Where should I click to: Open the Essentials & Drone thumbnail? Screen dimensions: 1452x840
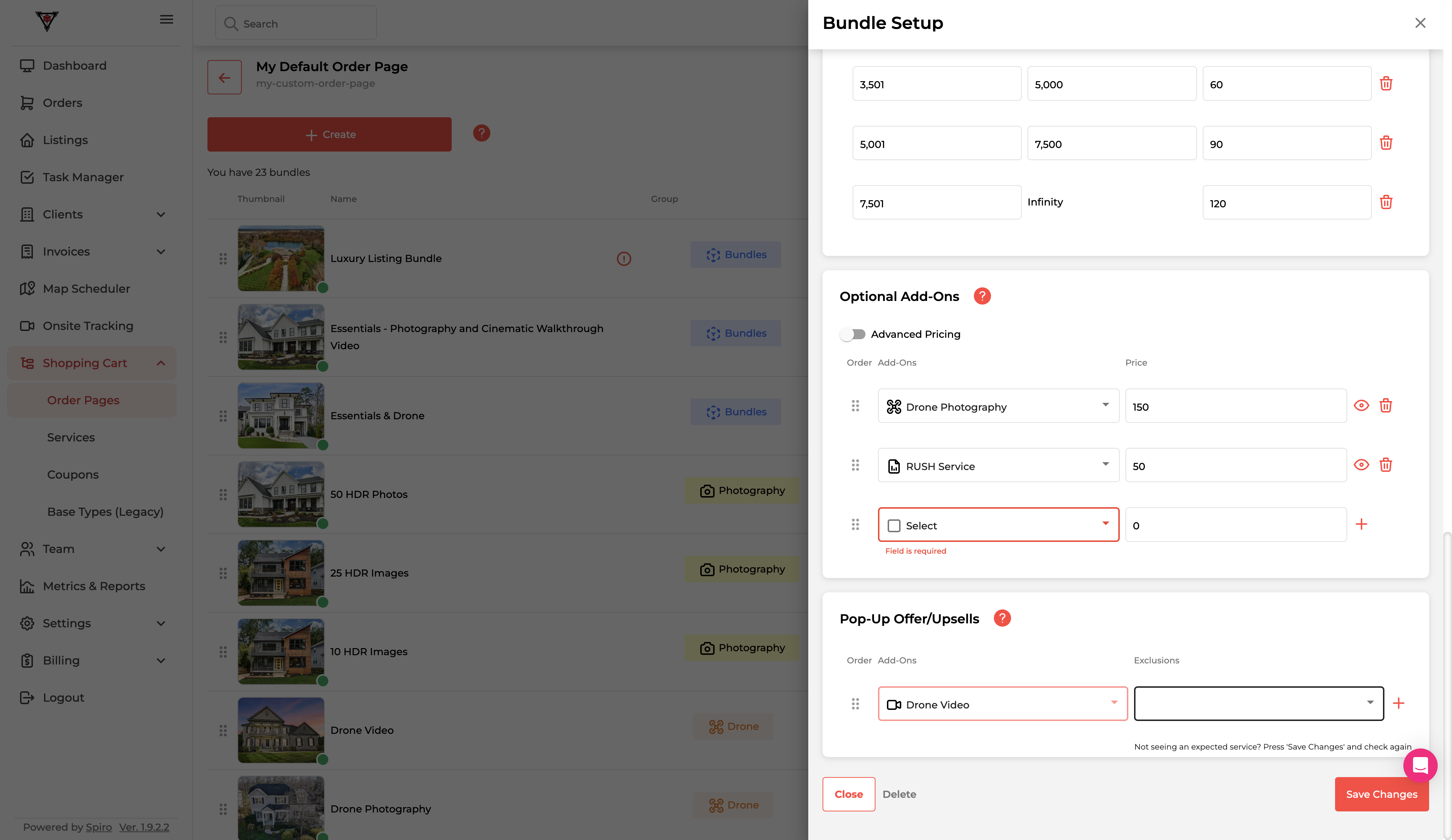281,416
